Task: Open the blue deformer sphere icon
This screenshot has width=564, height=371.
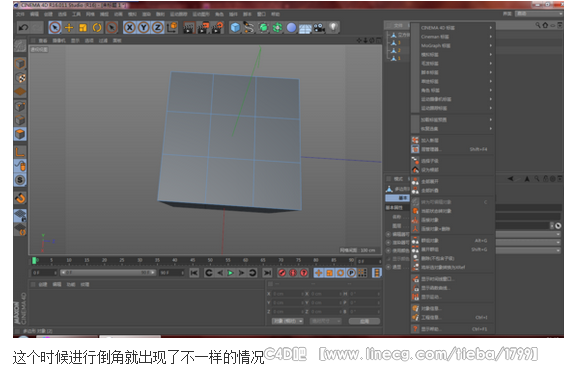Action: pos(291,28)
